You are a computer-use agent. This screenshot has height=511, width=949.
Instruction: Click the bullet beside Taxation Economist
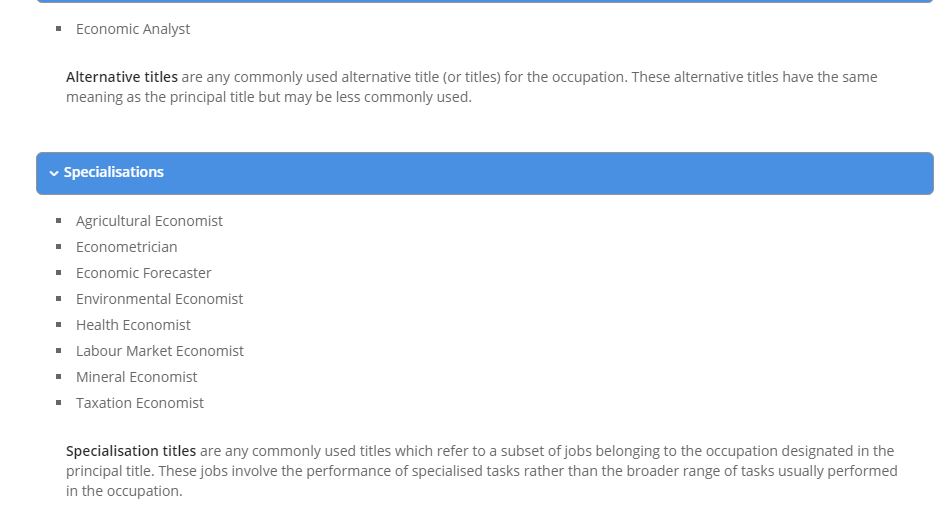pos(59,403)
